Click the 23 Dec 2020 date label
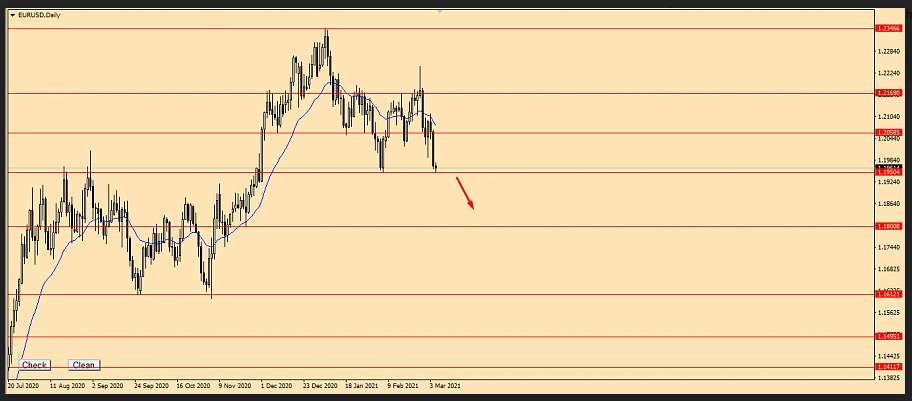This screenshot has width=912, height=401. (x=321, y=384)
